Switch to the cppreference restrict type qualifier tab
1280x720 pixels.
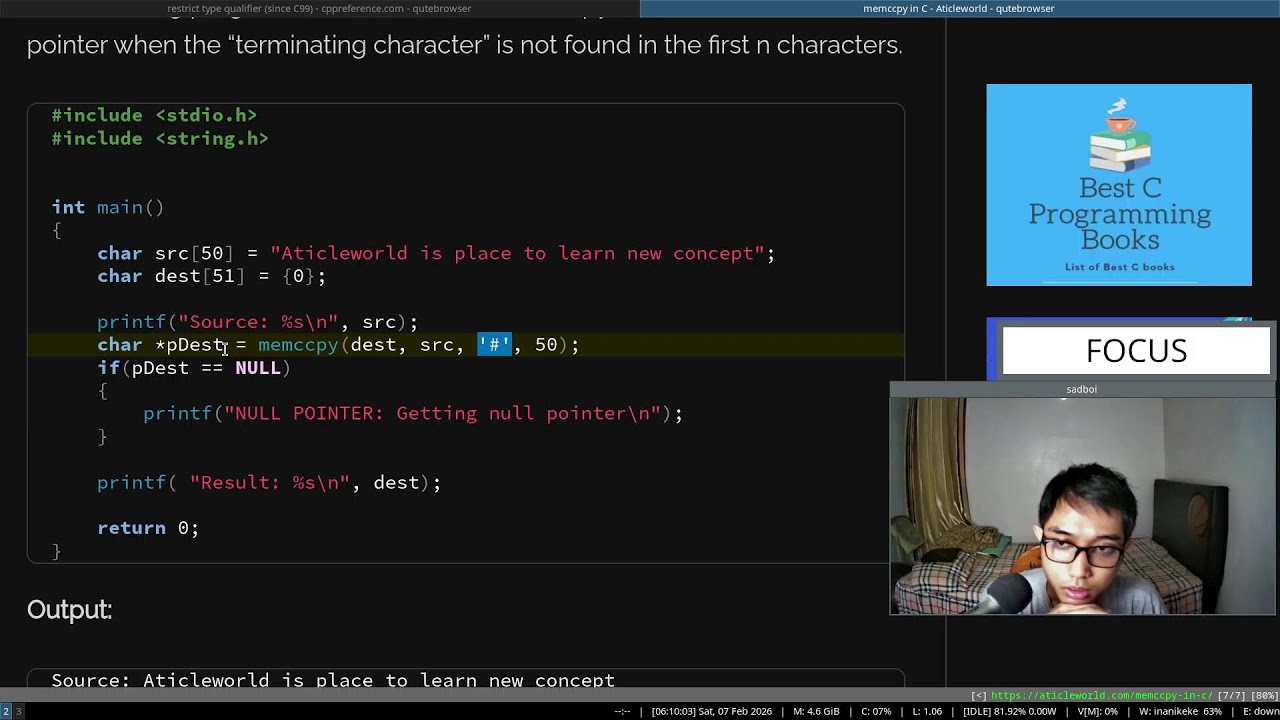[x=320, y=9]
